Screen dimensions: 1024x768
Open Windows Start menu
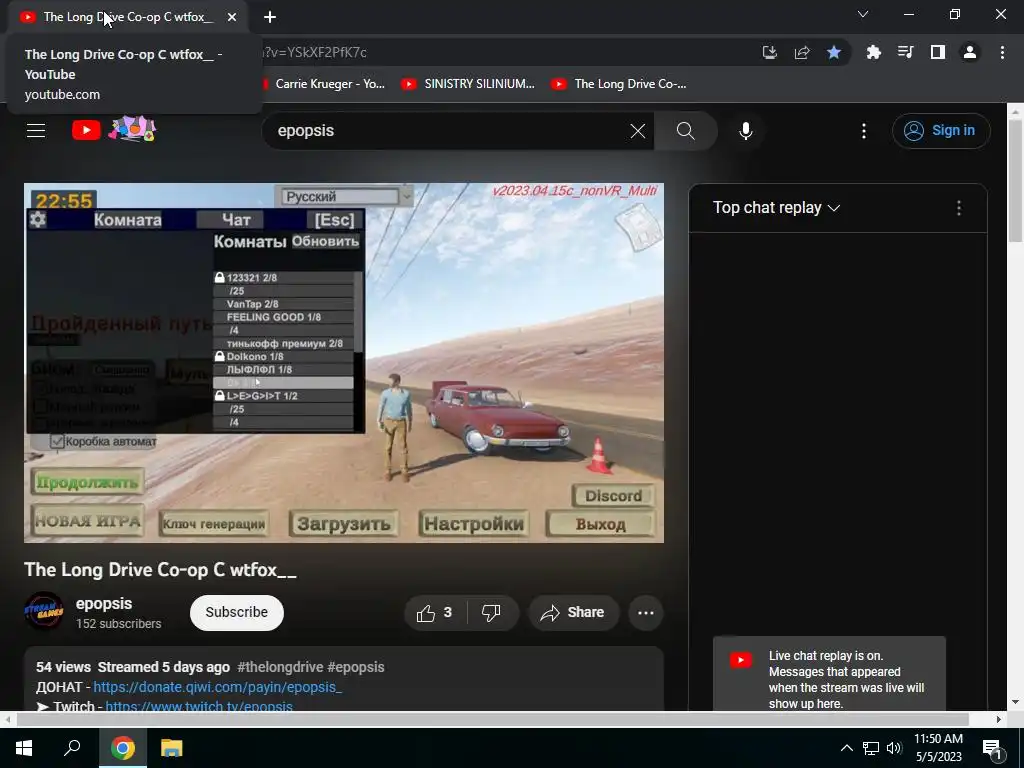coord(24,748)
